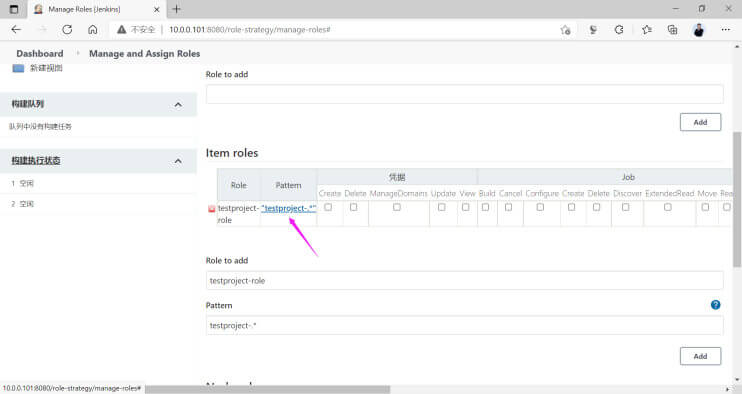This screenshot has height=394, width=742.
Task: Go to the Dashboard breadcrumb
Action: click(x=40, y=53)
